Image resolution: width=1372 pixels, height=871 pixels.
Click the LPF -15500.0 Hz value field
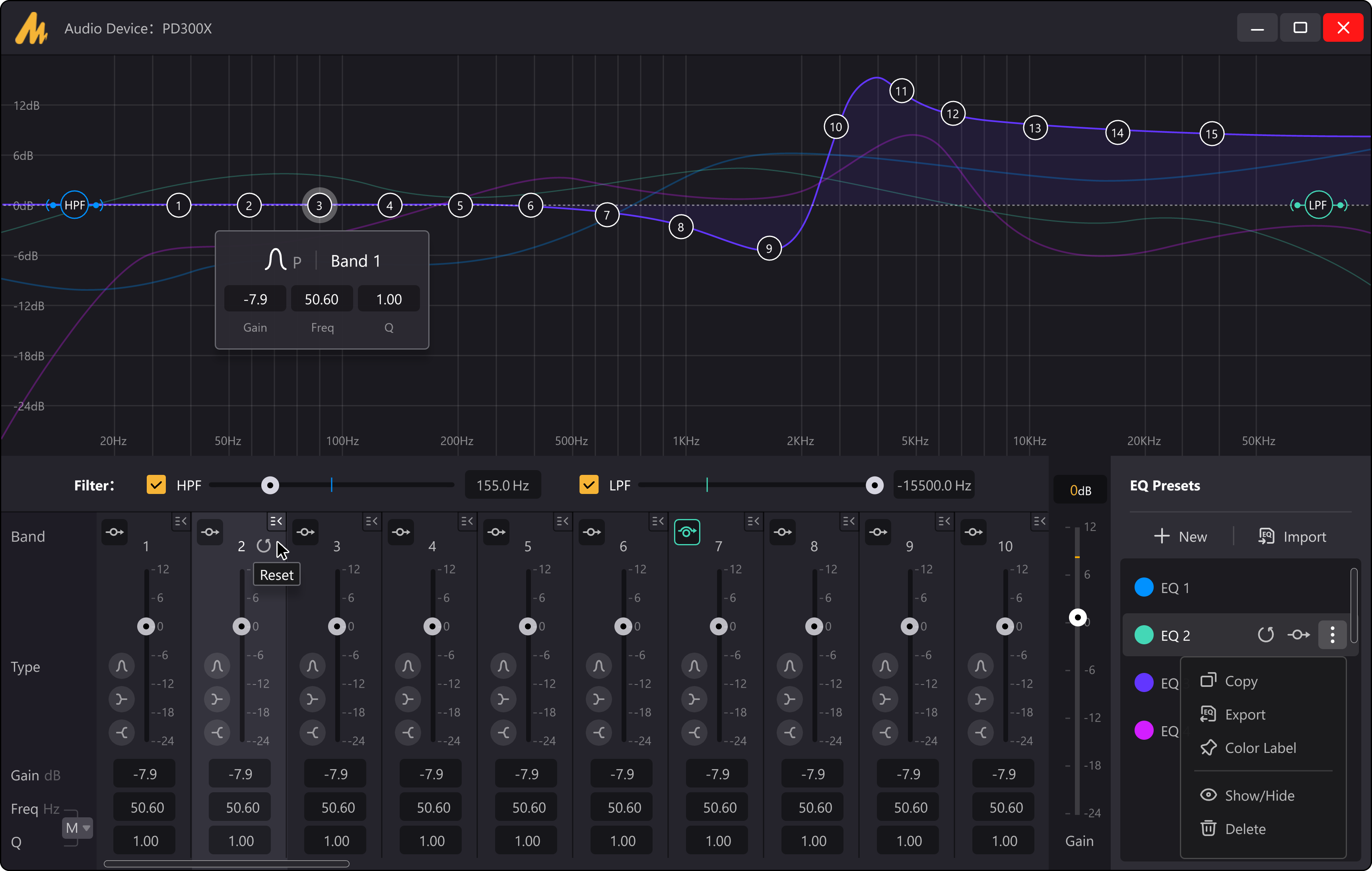[x=934, y=485]
